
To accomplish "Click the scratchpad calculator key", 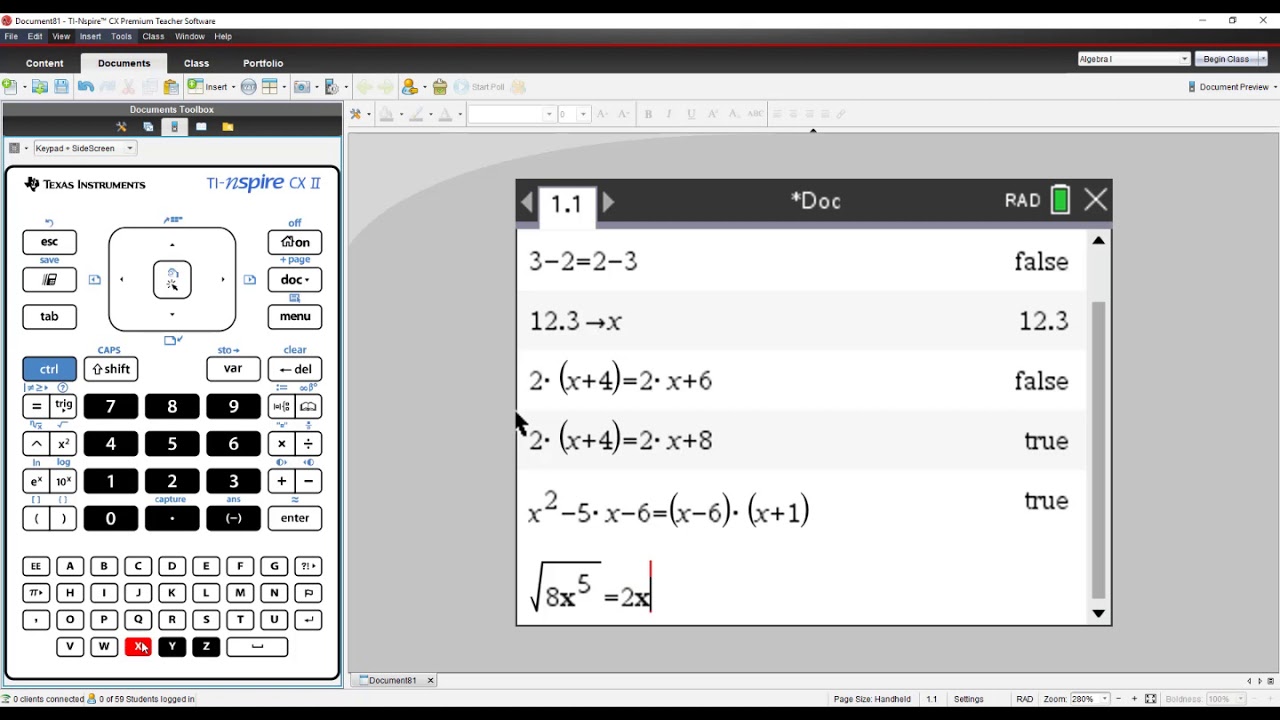I will pyautogui.click(x=49, y=279).
